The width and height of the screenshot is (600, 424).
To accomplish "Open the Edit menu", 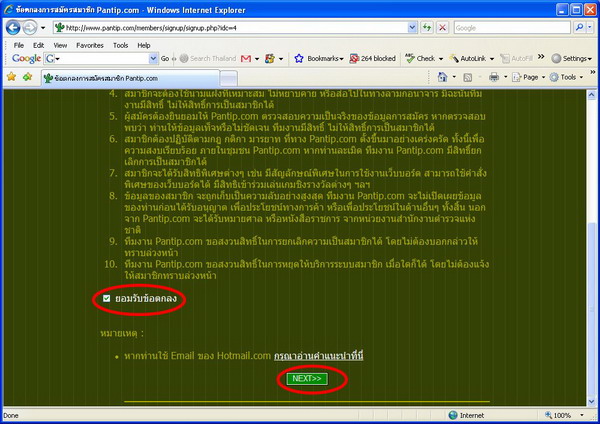I will (38, 45).
